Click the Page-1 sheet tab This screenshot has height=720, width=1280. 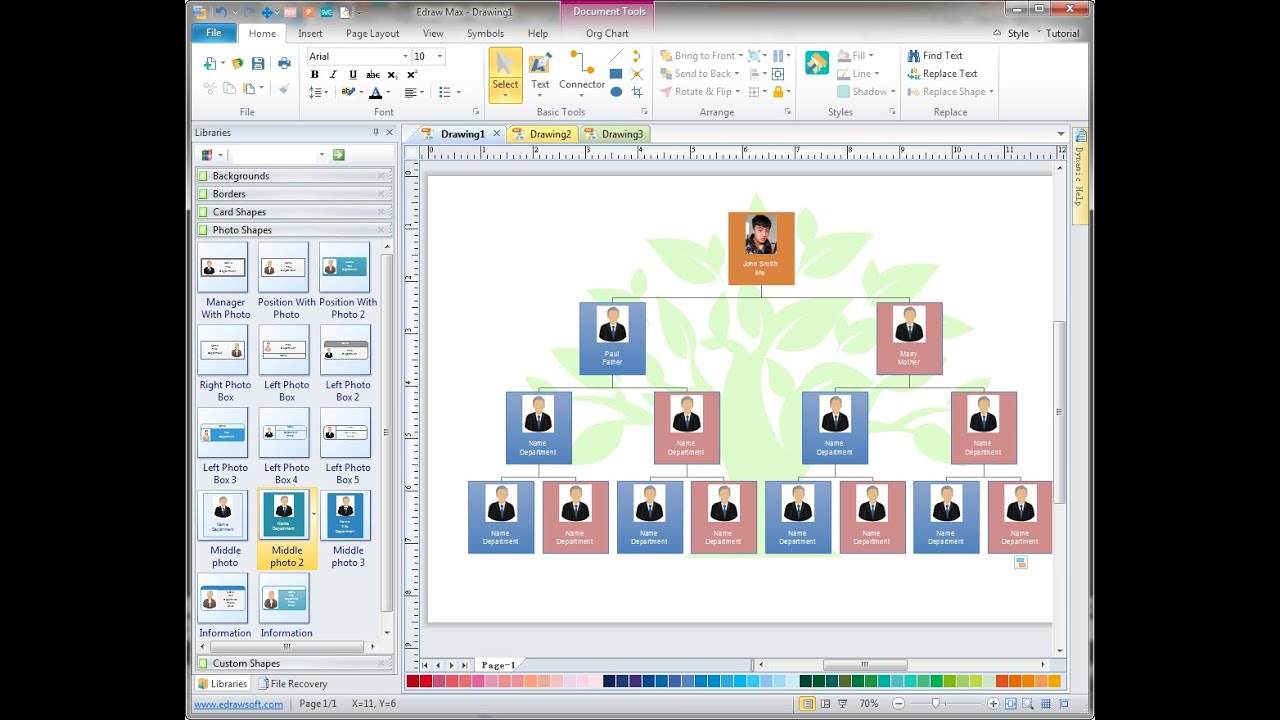point(498,665)
